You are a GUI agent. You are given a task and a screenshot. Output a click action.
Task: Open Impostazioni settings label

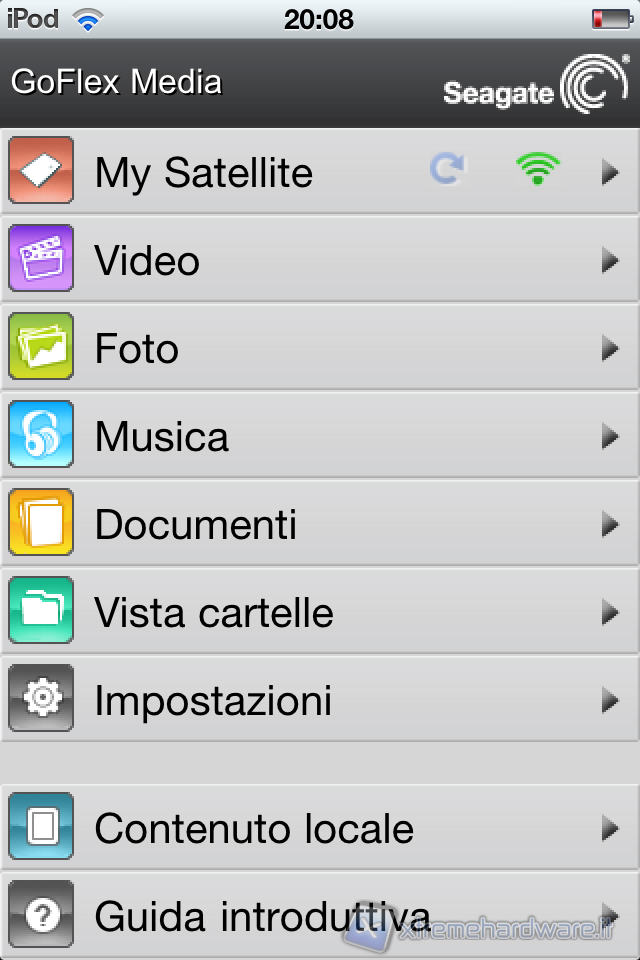[213, 701]
